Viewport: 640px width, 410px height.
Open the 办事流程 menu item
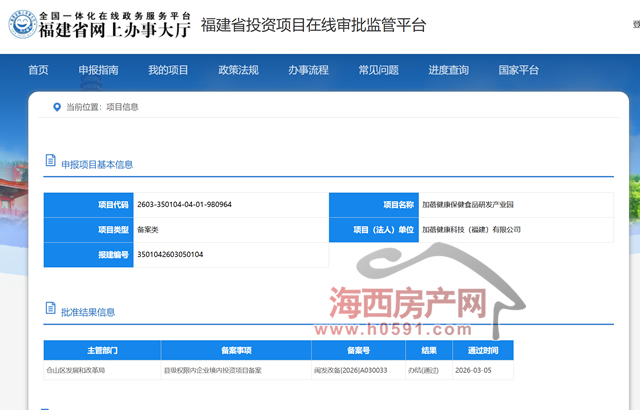coord(308,70)
